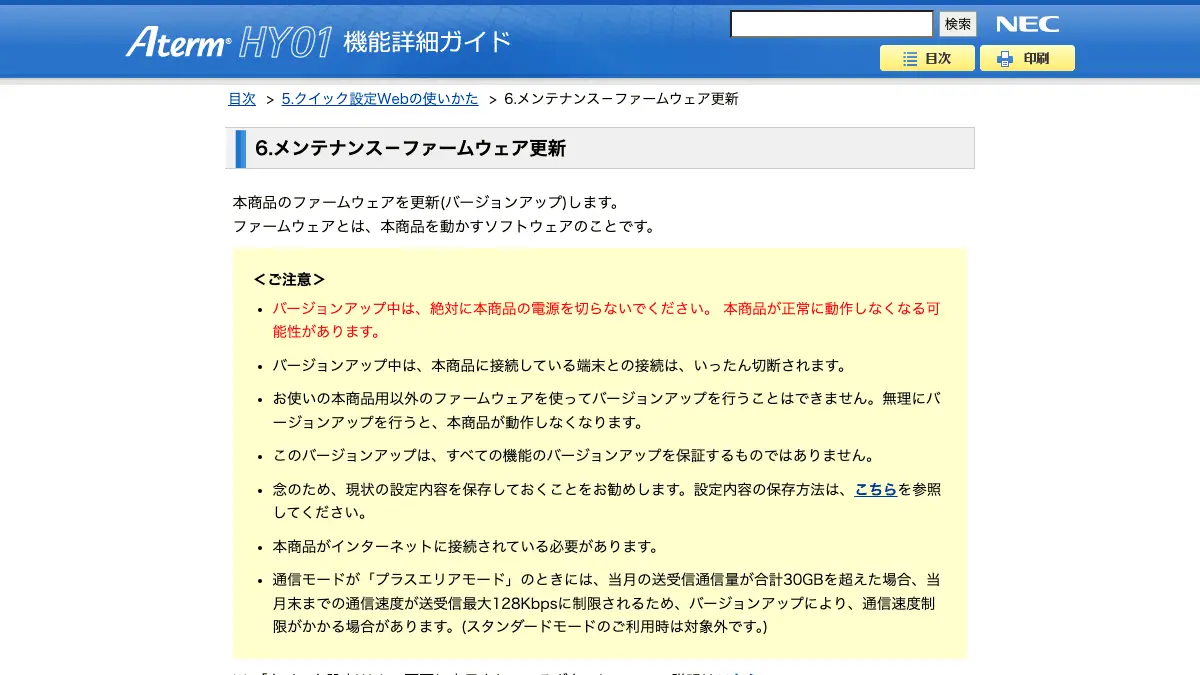
Task: Click the プラスエリアモード 30GB limit note
Action: [x=606, y=603]
